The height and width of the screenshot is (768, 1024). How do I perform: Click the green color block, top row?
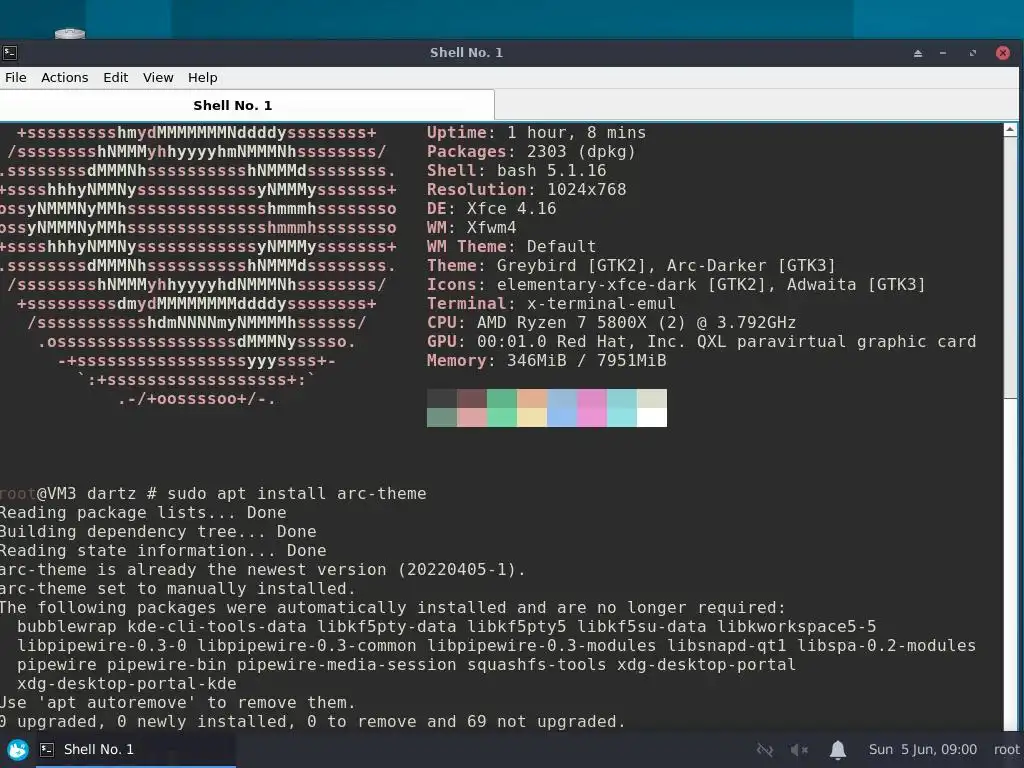click(x=502, y=398)
